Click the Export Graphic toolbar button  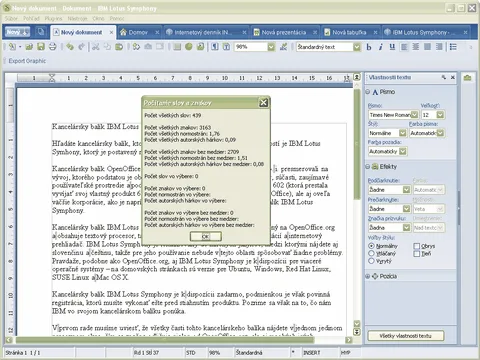[x=27, y=61]
